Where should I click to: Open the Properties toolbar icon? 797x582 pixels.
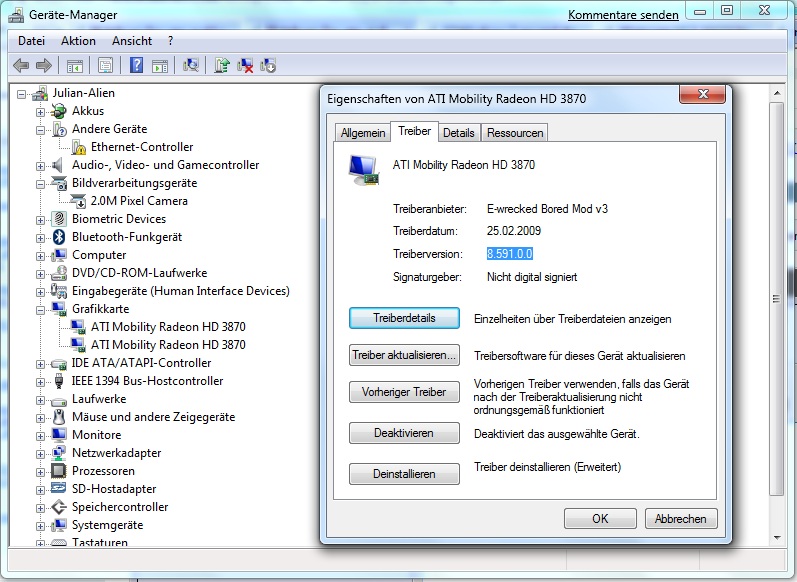point(105,66)
